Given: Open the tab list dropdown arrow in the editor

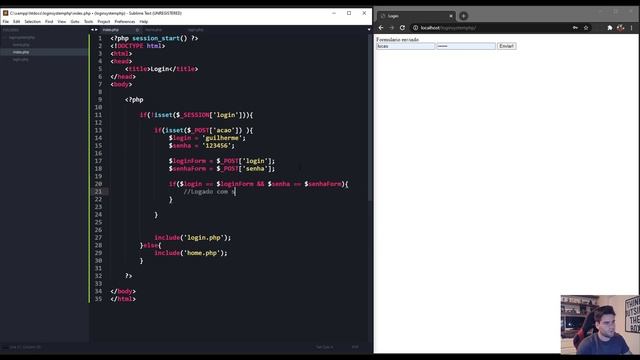Looking at the screenshot, I should click(x=369, y=30).
